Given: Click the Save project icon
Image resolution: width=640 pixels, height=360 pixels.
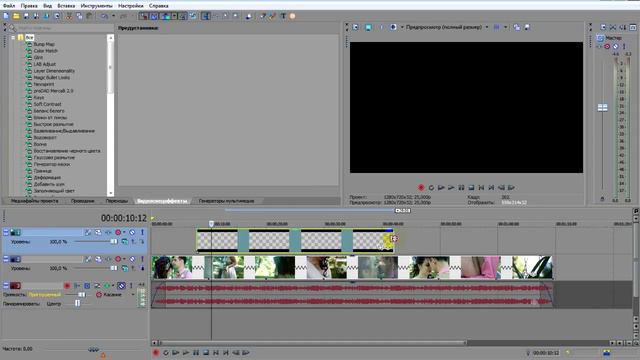Looking at the screenshot, I should tap(26, 16).
